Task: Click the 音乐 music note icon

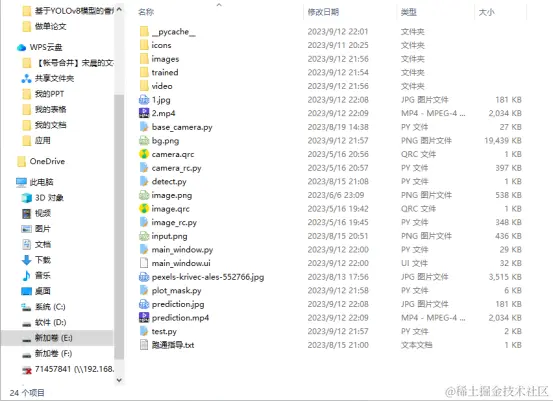Action: coord(26,275)
